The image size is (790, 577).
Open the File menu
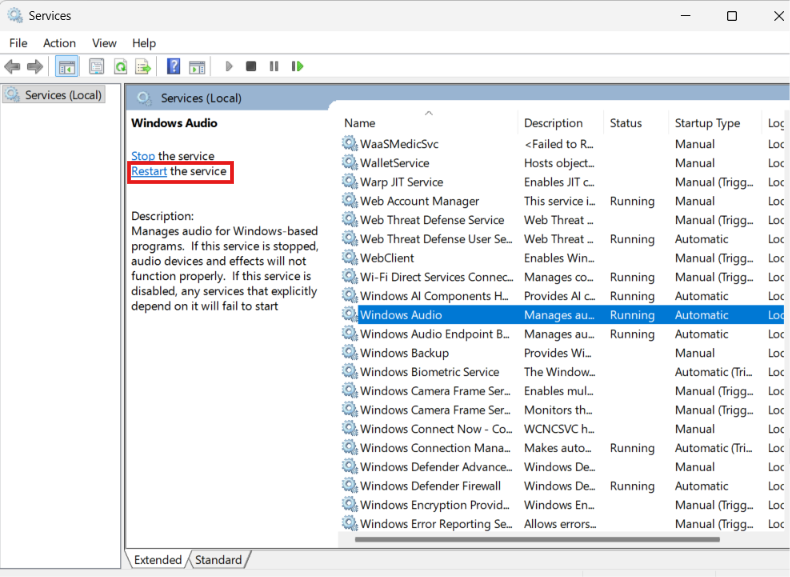[x=18, y=43]
